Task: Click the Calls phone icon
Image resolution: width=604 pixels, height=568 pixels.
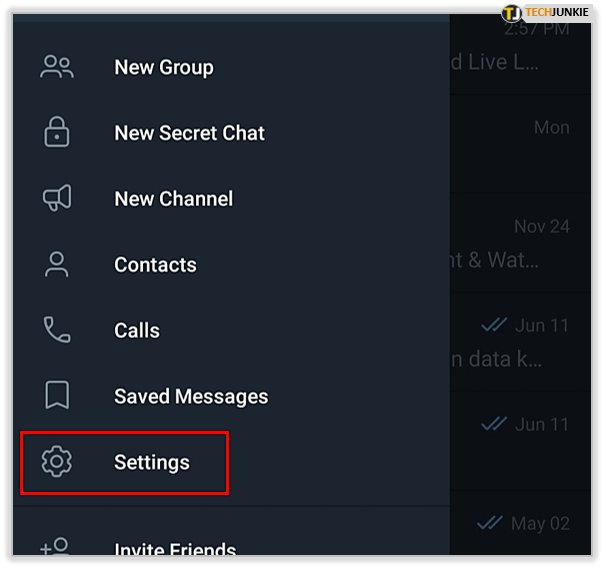Action: [57, 330]
